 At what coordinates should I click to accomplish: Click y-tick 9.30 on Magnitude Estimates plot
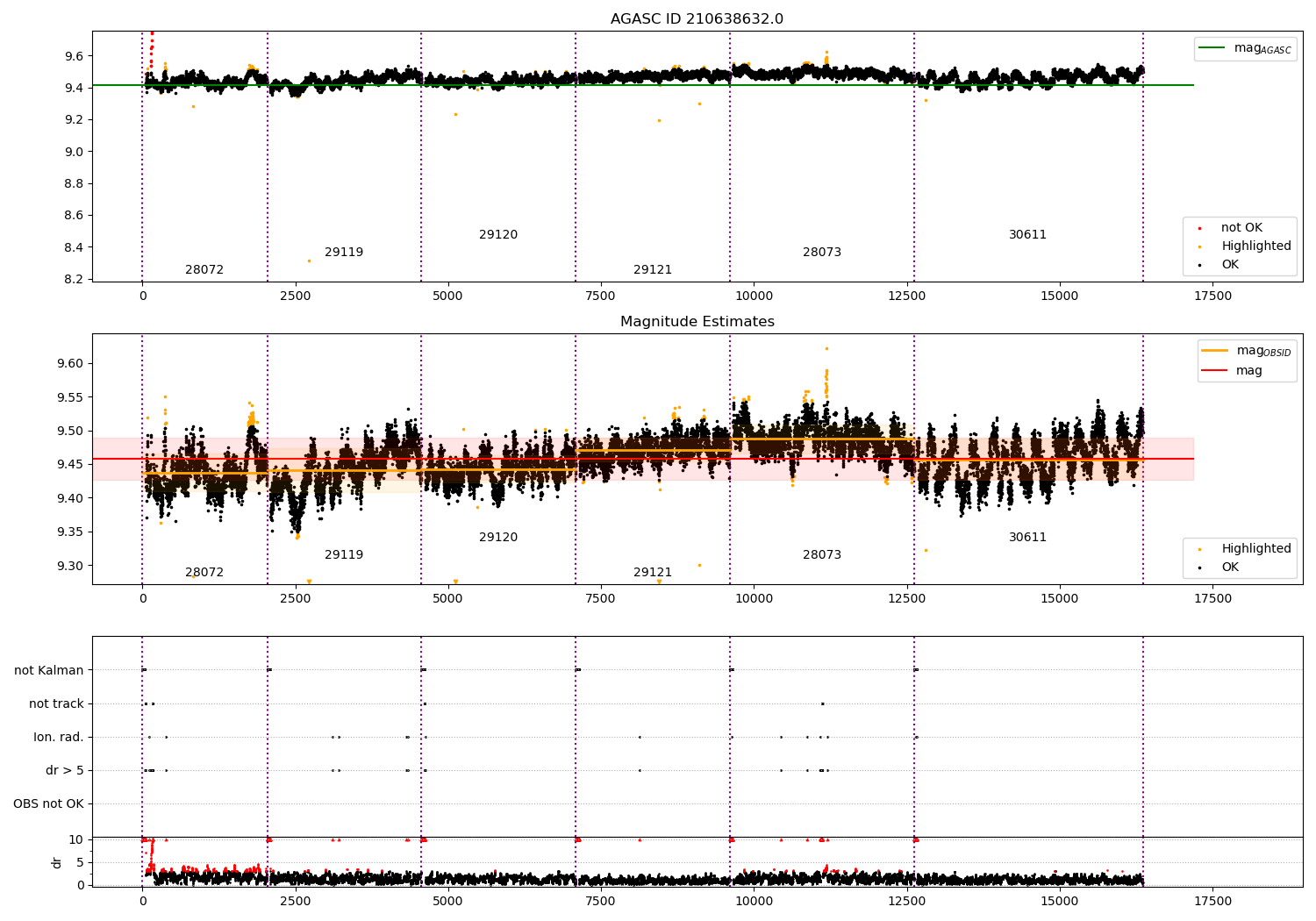click(69, 566)
